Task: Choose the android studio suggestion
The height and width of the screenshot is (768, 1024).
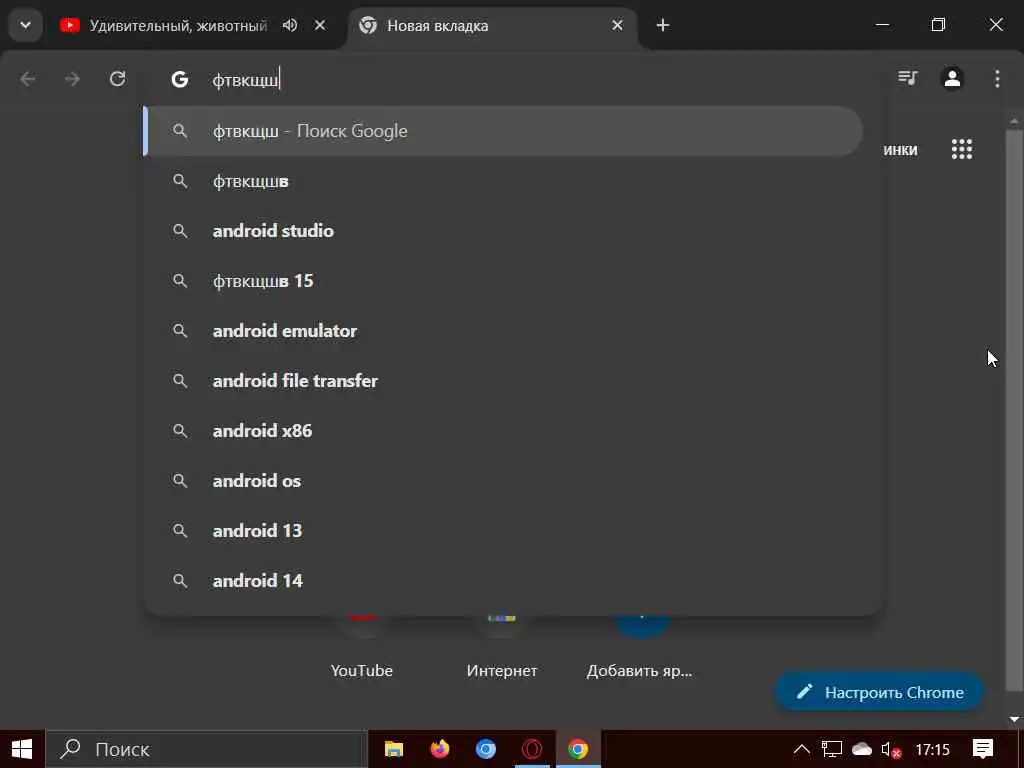Action: coord(503,231)
